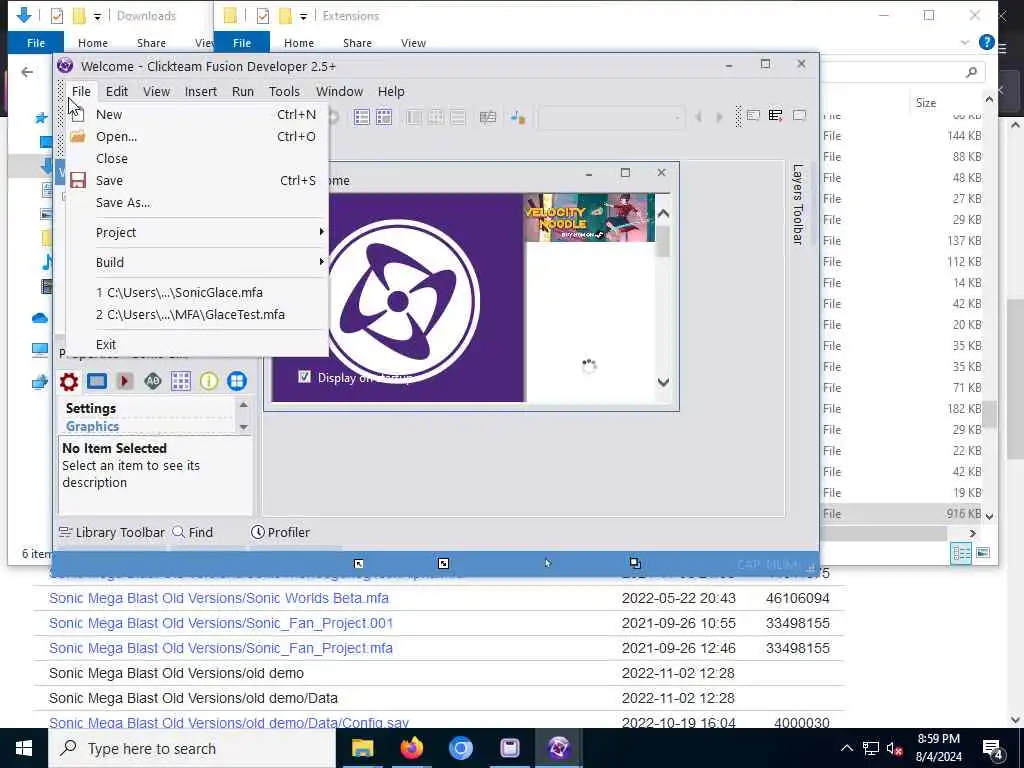Open the Profiler tab
Screen dimensions: 1024x768
coord(280,532)
